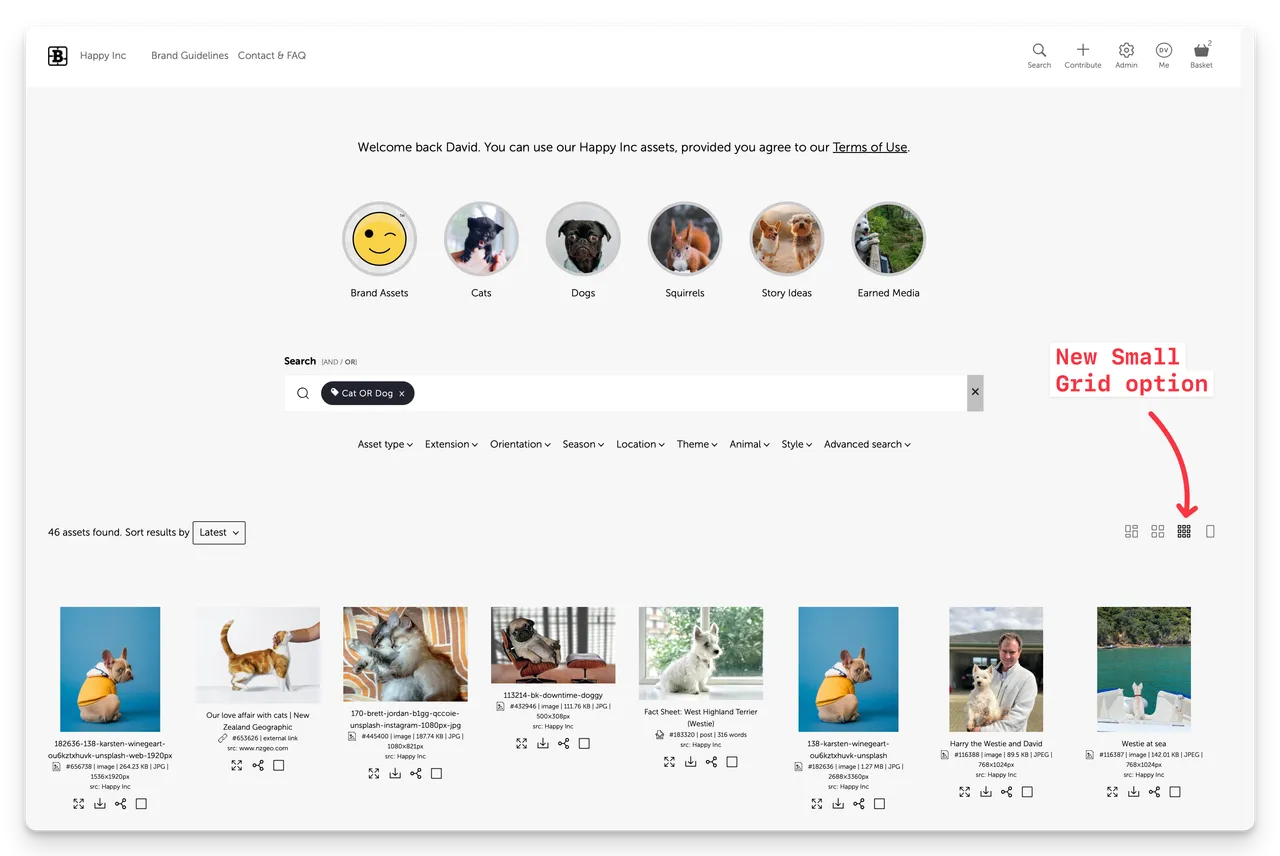Share the Westie at sea asset
This screenshot has width=1280, height=856.
click(x=1154, y=792)
